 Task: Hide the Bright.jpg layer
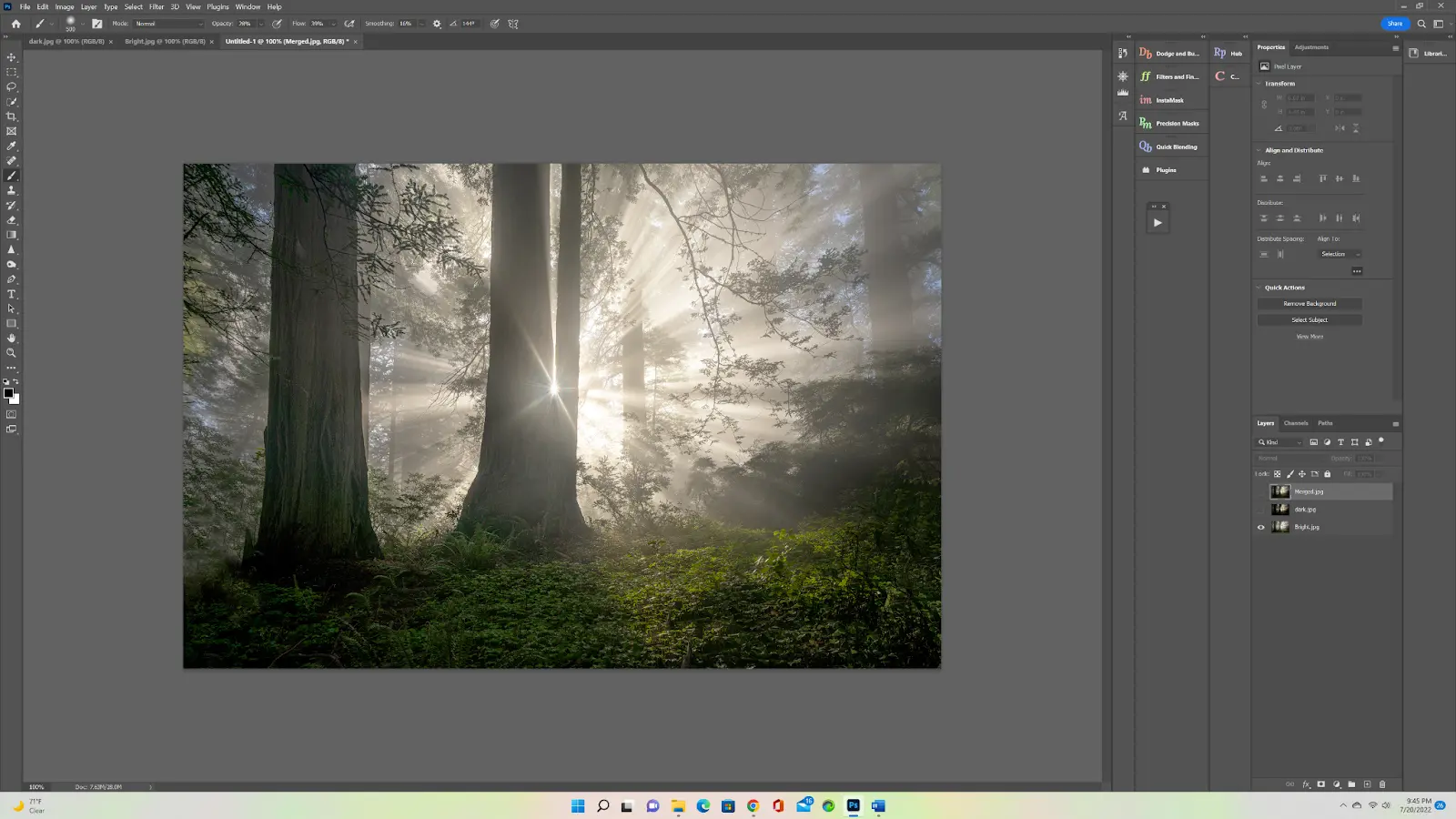1260,527
